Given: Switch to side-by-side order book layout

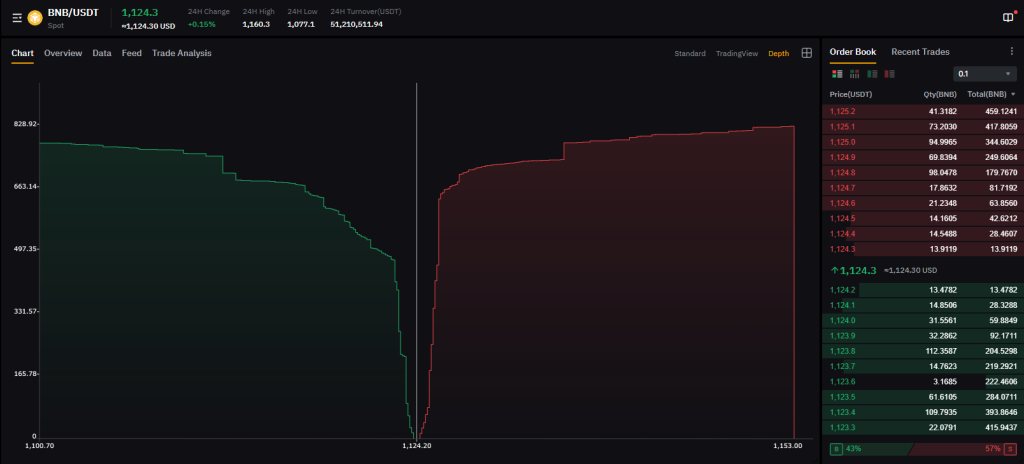Looking at the screenshot, I should (x=854, y=74).
